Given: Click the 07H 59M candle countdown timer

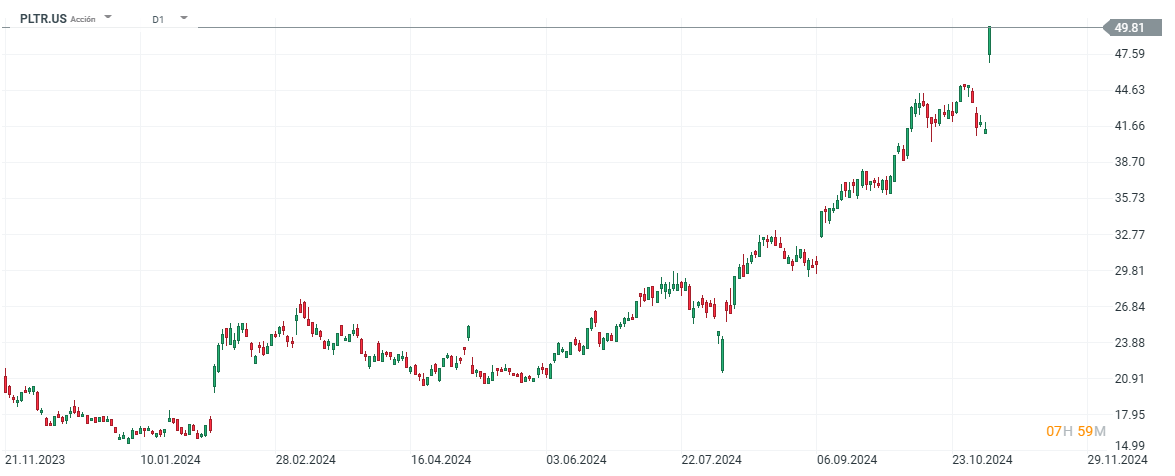Looking at the screenshot, I should pyautogui.click(x=1075, y=431).
